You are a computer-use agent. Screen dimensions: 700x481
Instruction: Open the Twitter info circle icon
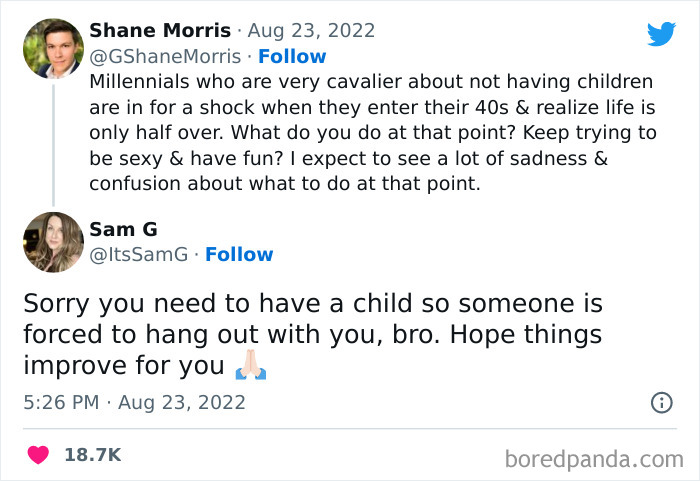coord(661,403)
